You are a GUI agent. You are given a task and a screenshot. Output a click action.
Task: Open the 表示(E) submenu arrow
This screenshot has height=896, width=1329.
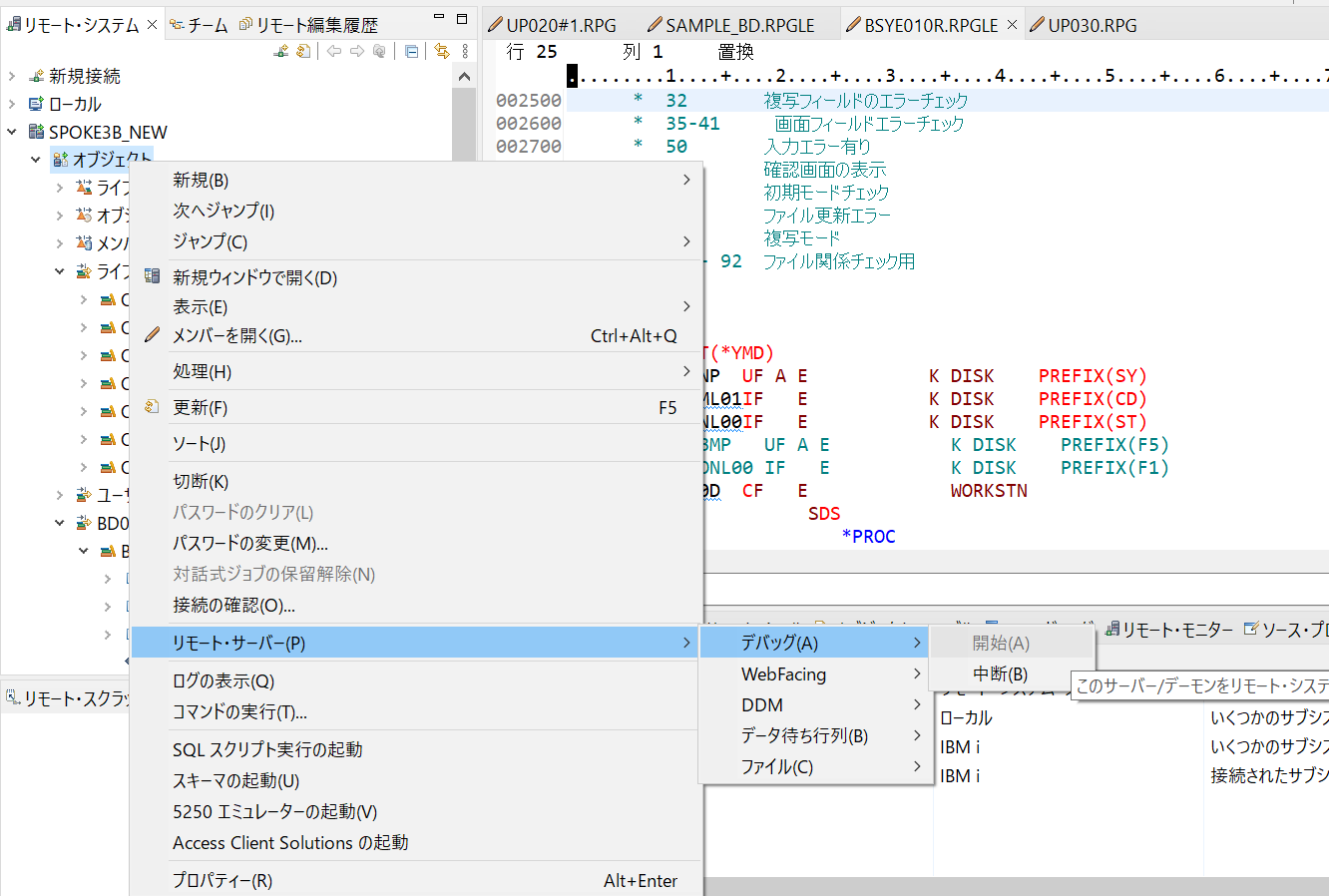point(686,306)
